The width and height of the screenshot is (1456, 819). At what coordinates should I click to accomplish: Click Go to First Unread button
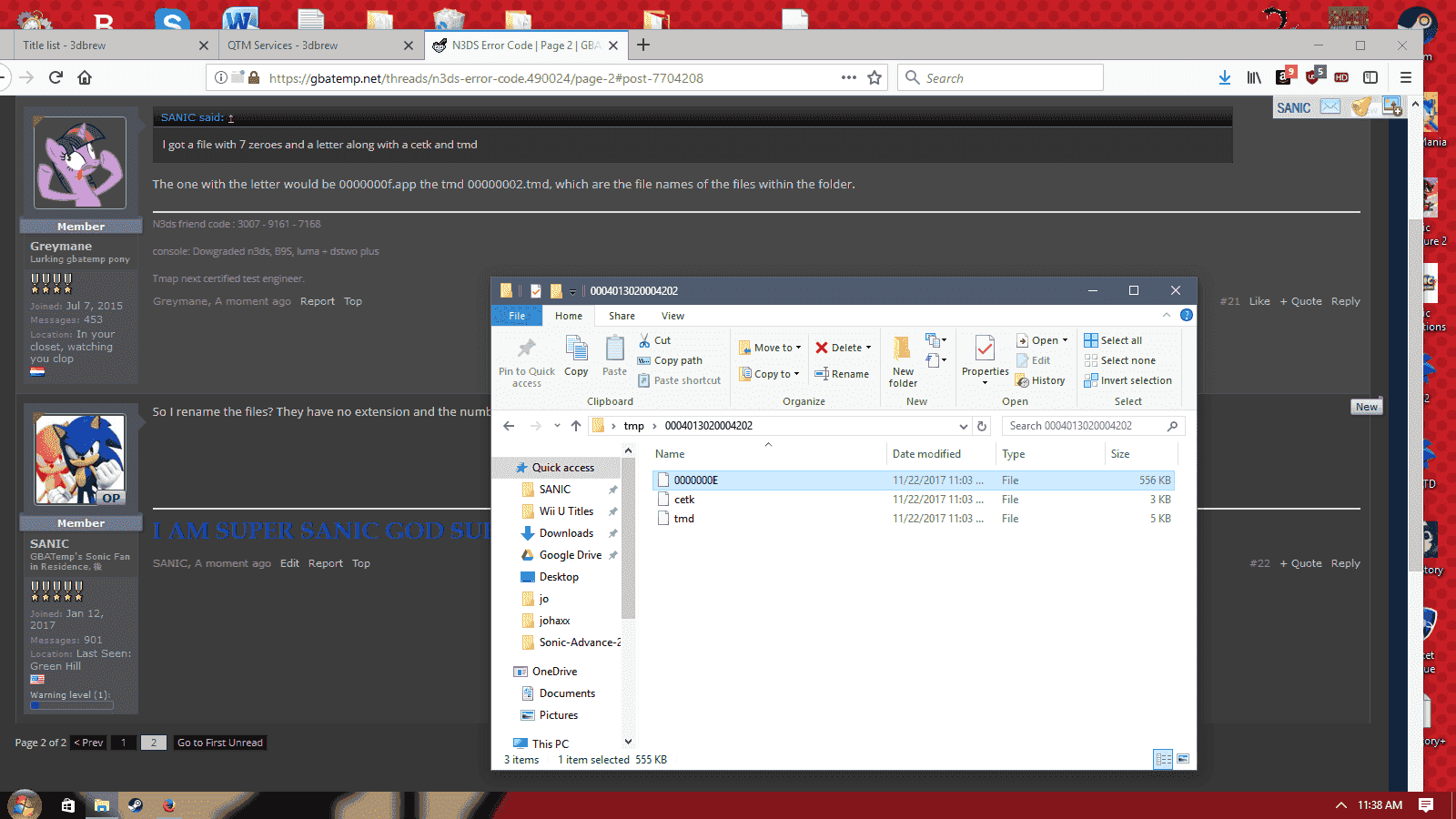click(220, 743)
